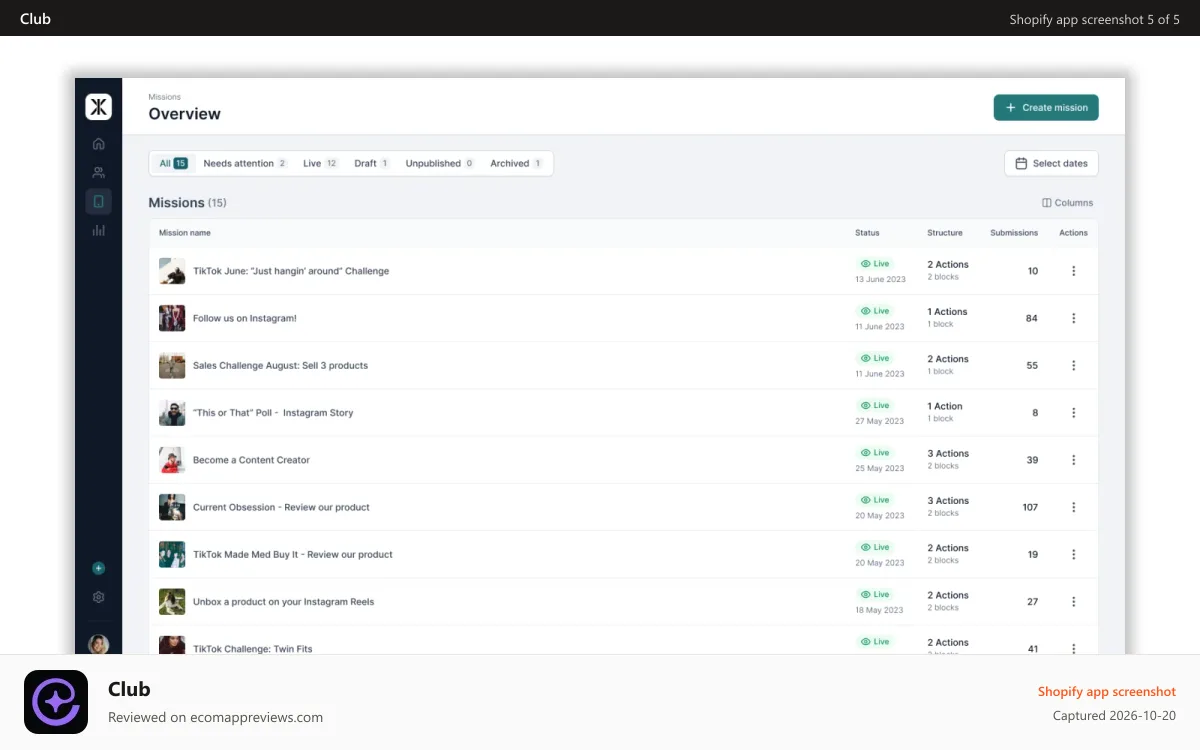Click the user avatar in sidebar
Screen dimensions: 1200x750
click(x=98, y=644)
